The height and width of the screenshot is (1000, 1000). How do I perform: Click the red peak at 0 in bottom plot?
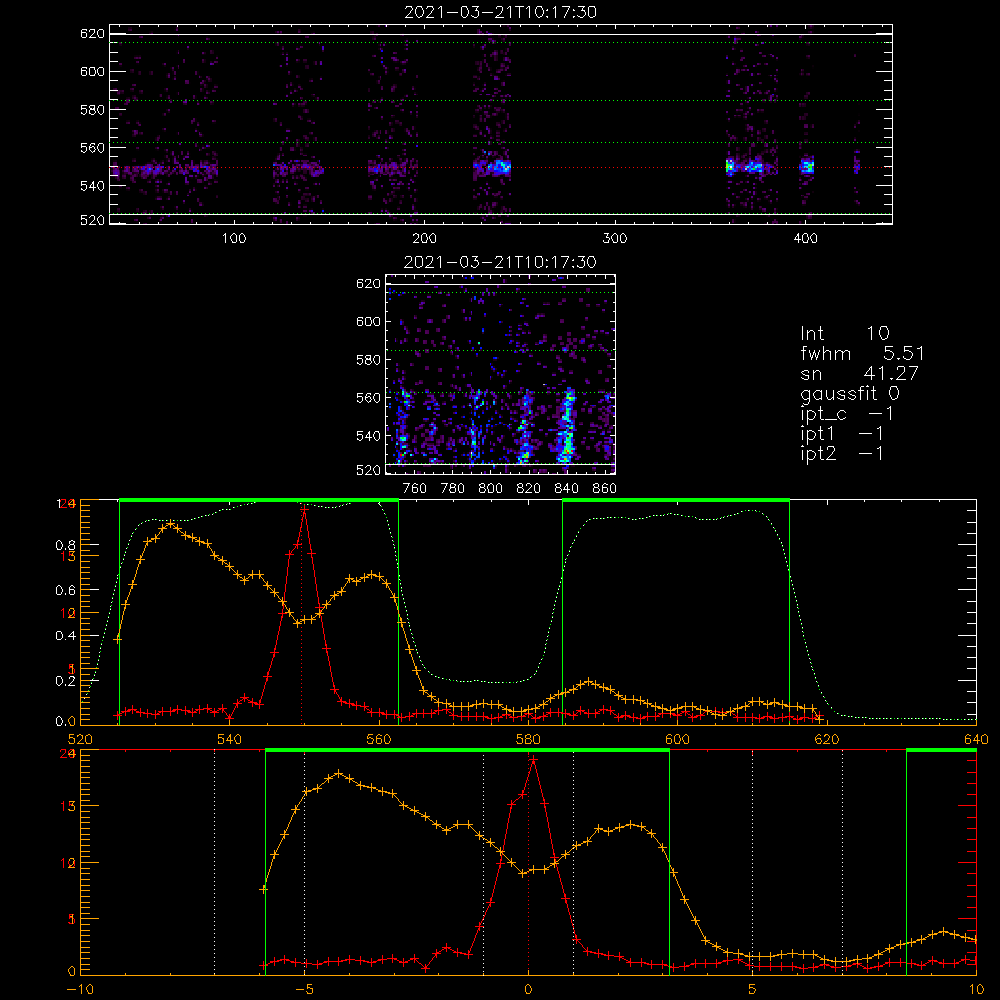coord(533,760)
